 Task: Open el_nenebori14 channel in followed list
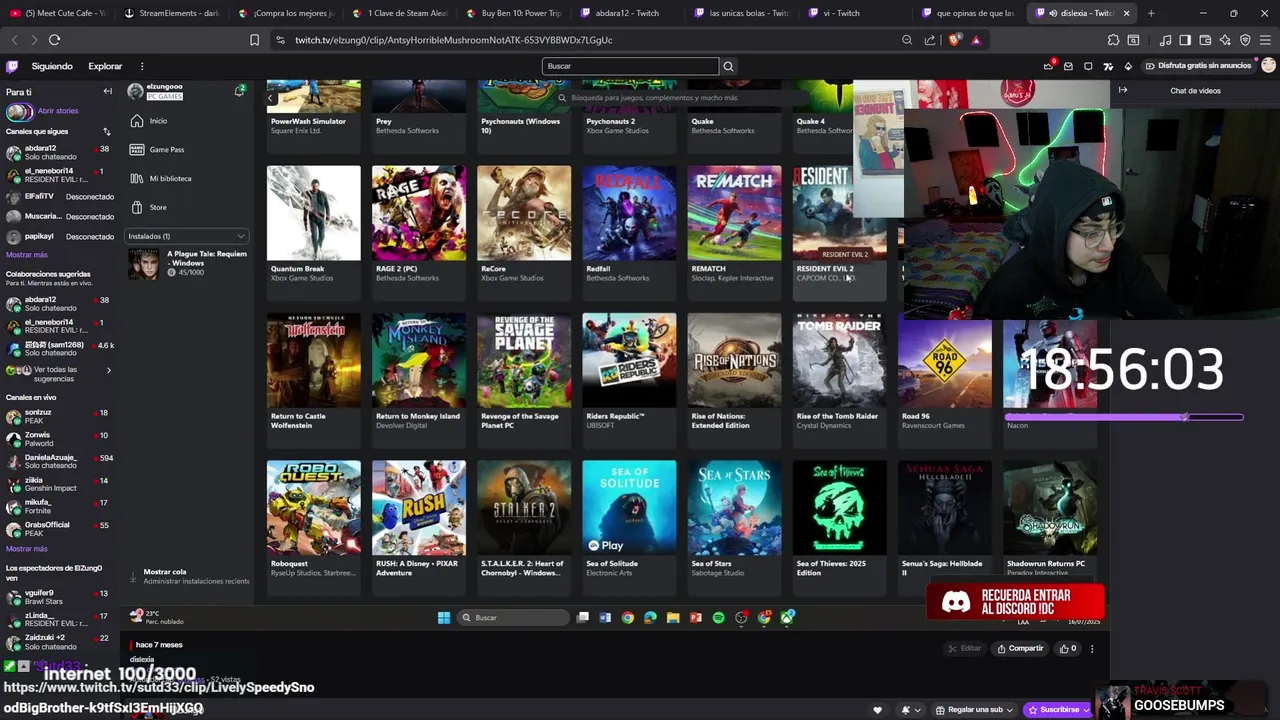click(x=58, y=175)
